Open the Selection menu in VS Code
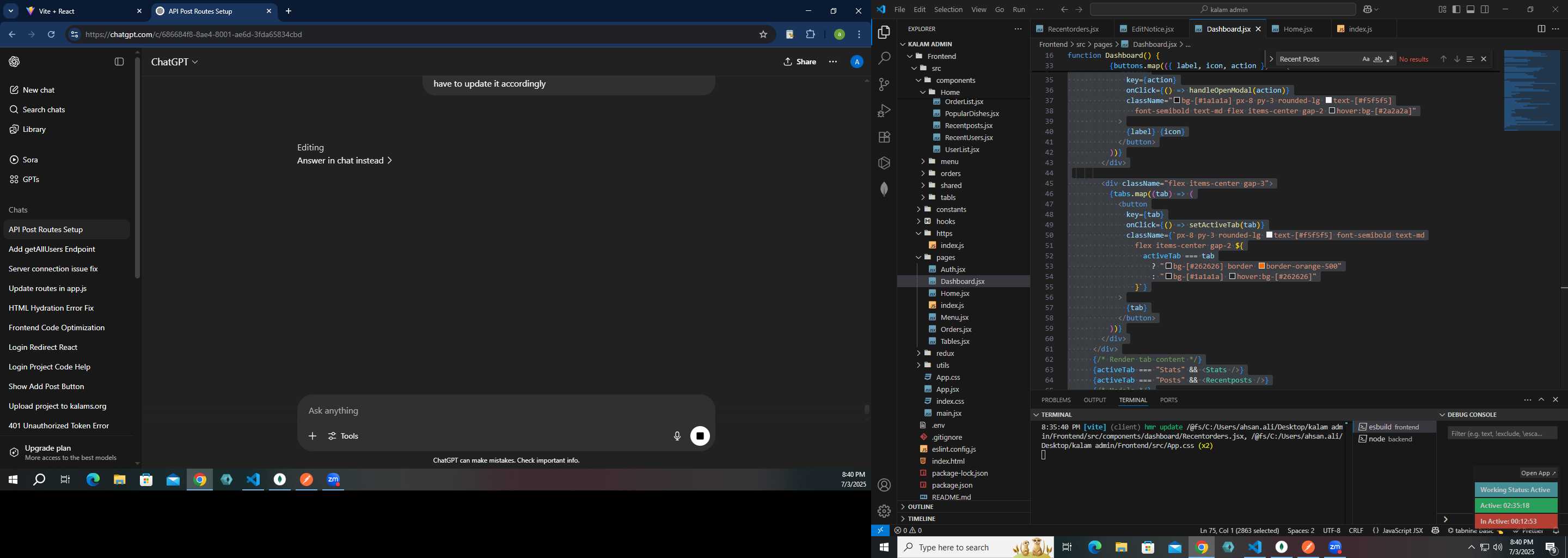The height and width of the screenshot is (558, 1568). click(x=948, y=10)
